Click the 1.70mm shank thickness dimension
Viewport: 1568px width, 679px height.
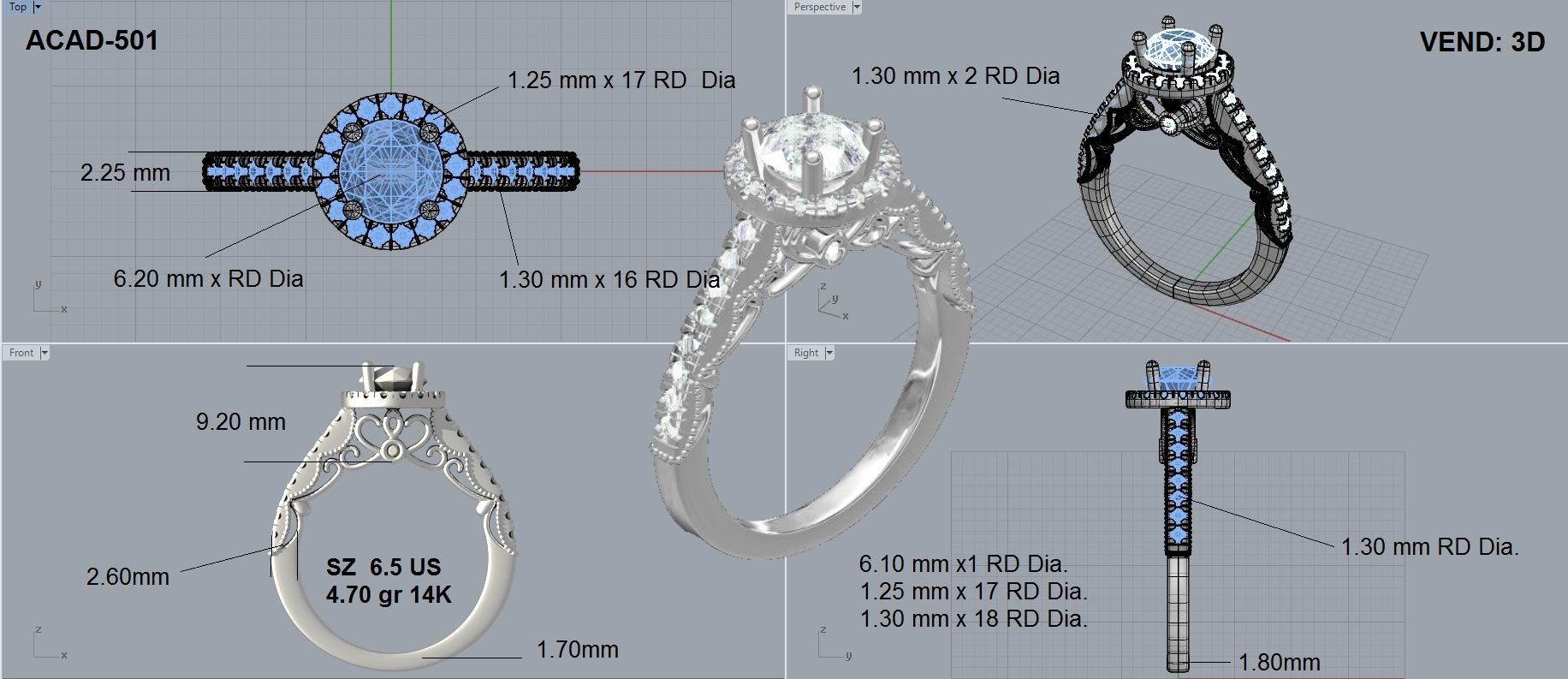click(578, 650)
